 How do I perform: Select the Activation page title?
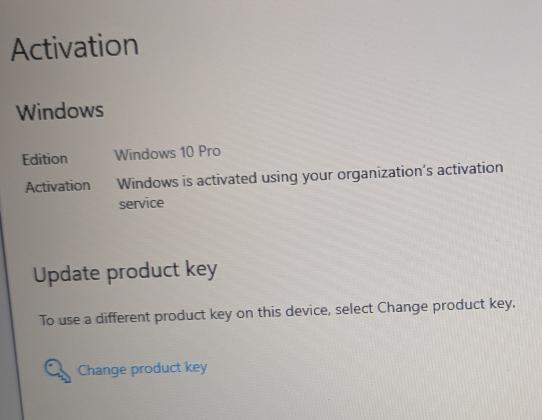[75, 47]
